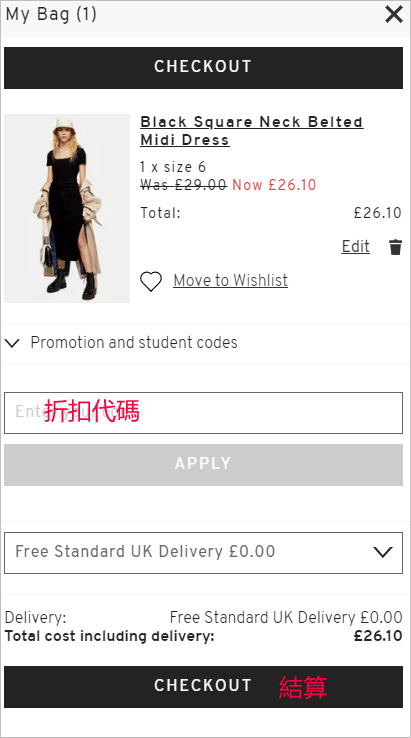This screenshot has height=738, width=411.
Task: Select Free Standard UK Delivery combo box
Action: [203, 553]
